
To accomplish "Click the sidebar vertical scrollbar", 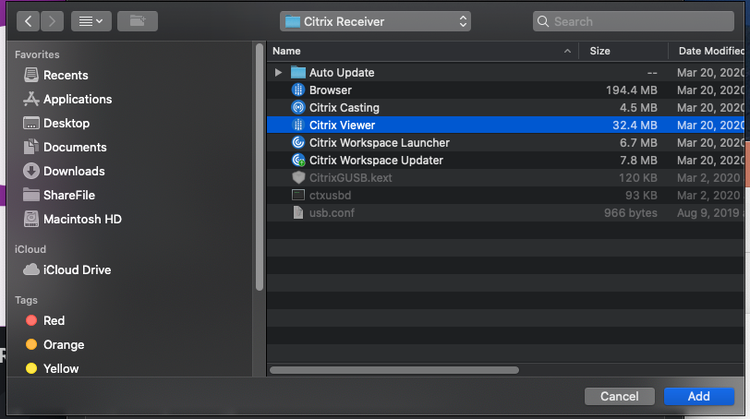I will coord(259,167).
